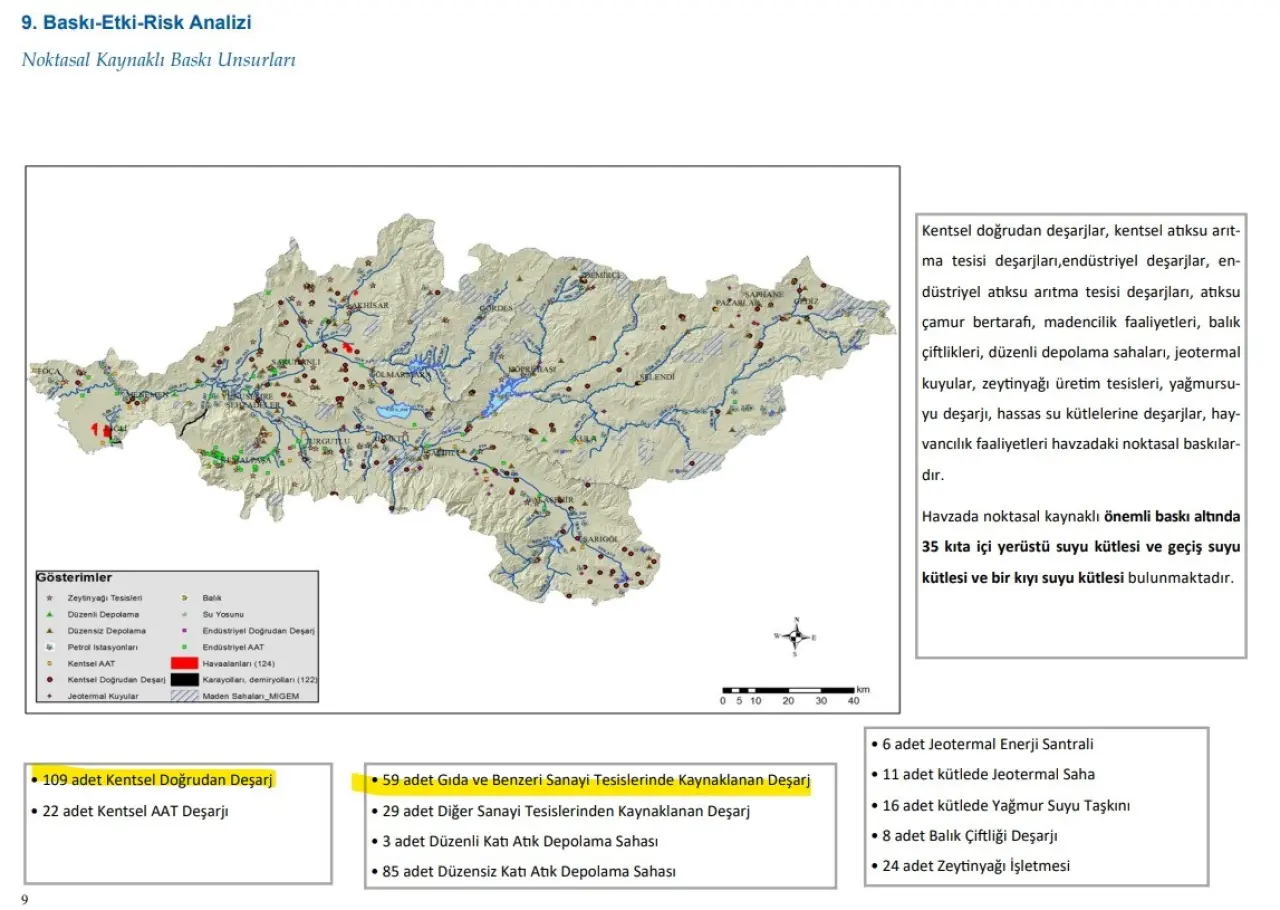Click the map scale bar in km

[787, 690]
